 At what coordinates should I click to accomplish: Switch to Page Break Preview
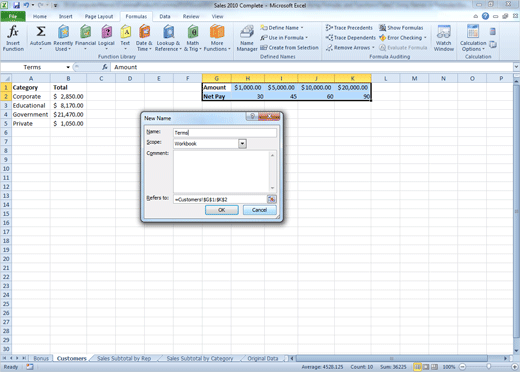[434, 367]
